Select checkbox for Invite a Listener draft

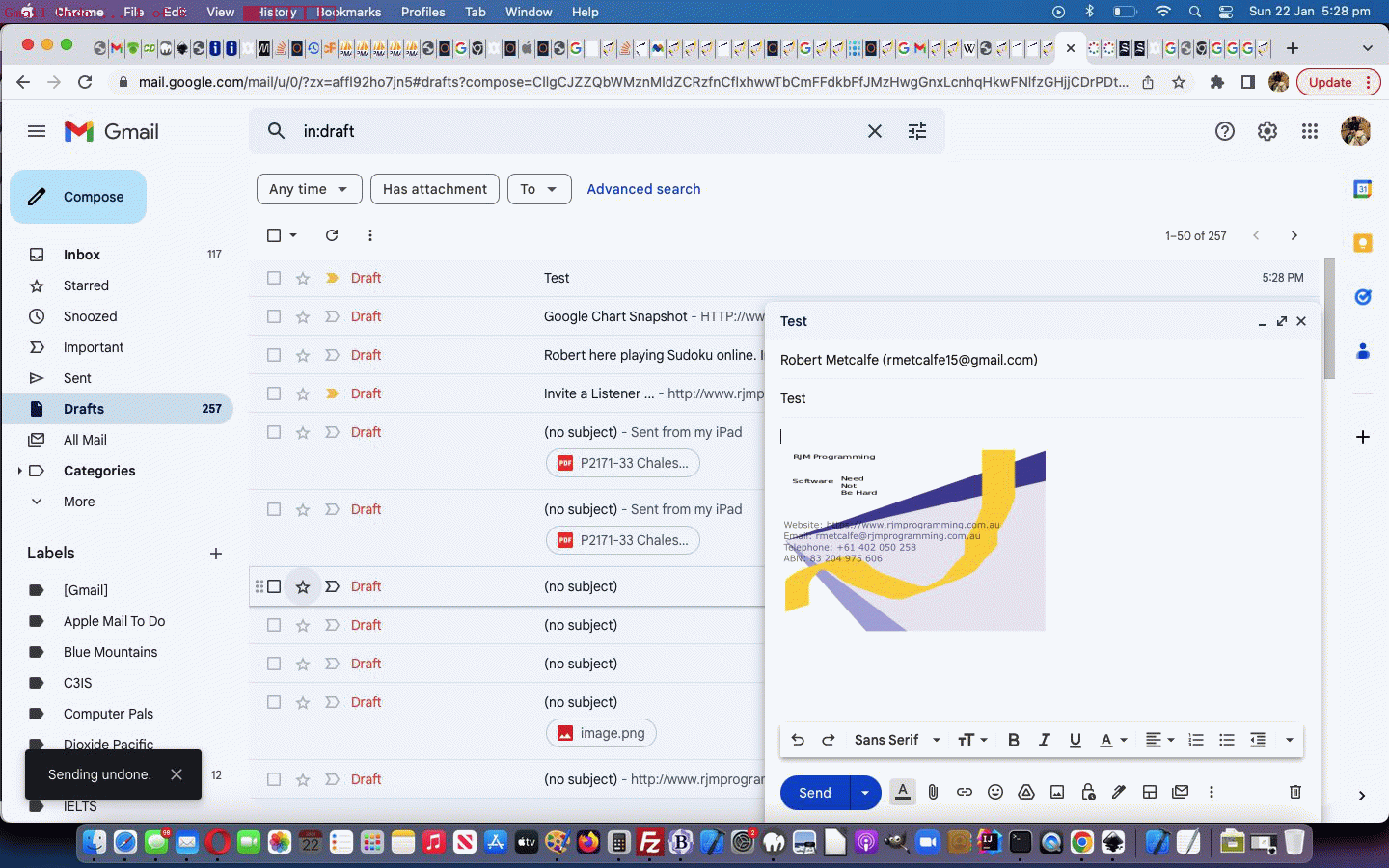pyautogui.click(x=274, y=393)
